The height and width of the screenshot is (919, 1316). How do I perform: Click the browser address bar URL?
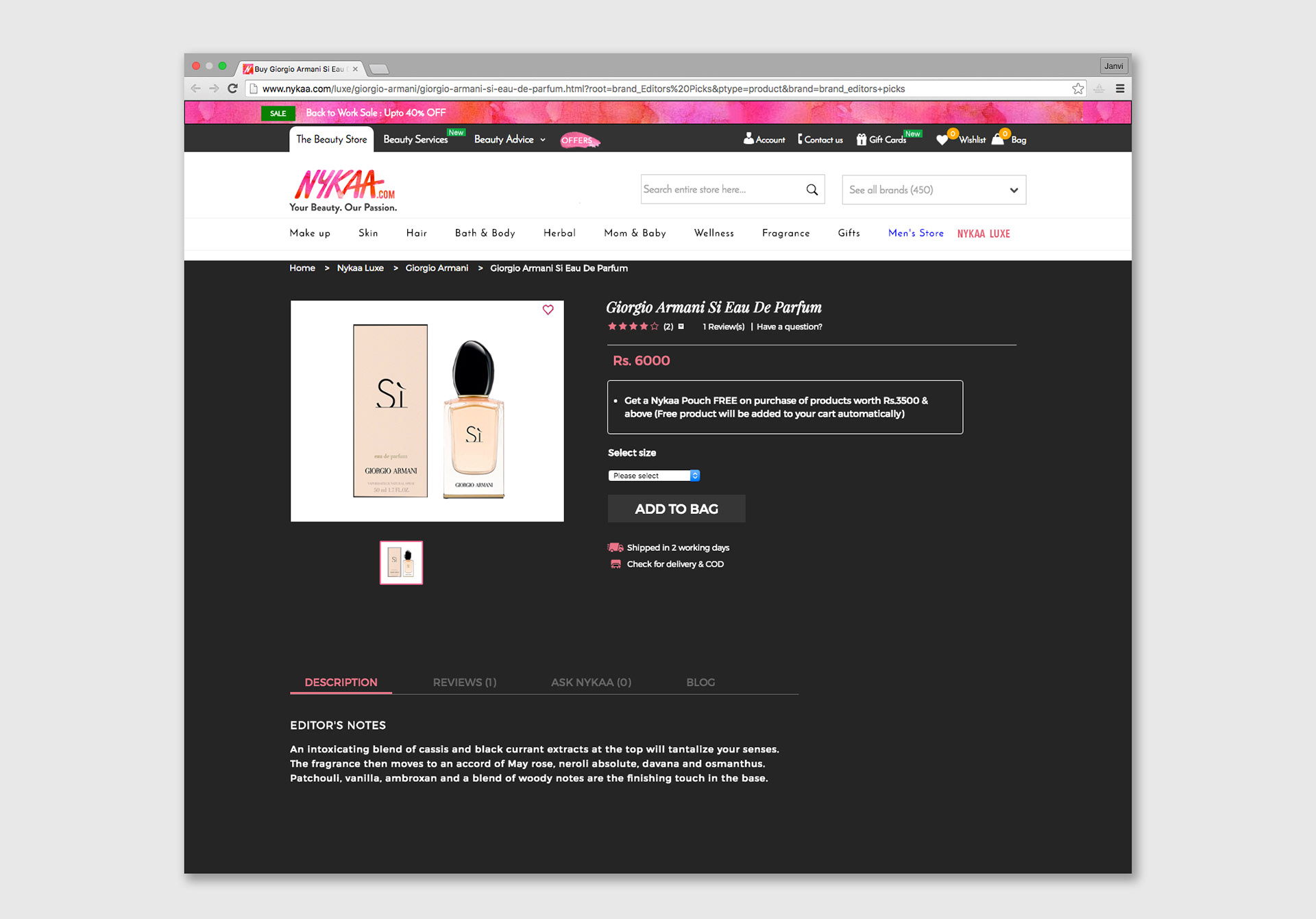pyautogui.click(x=583, y=88)
